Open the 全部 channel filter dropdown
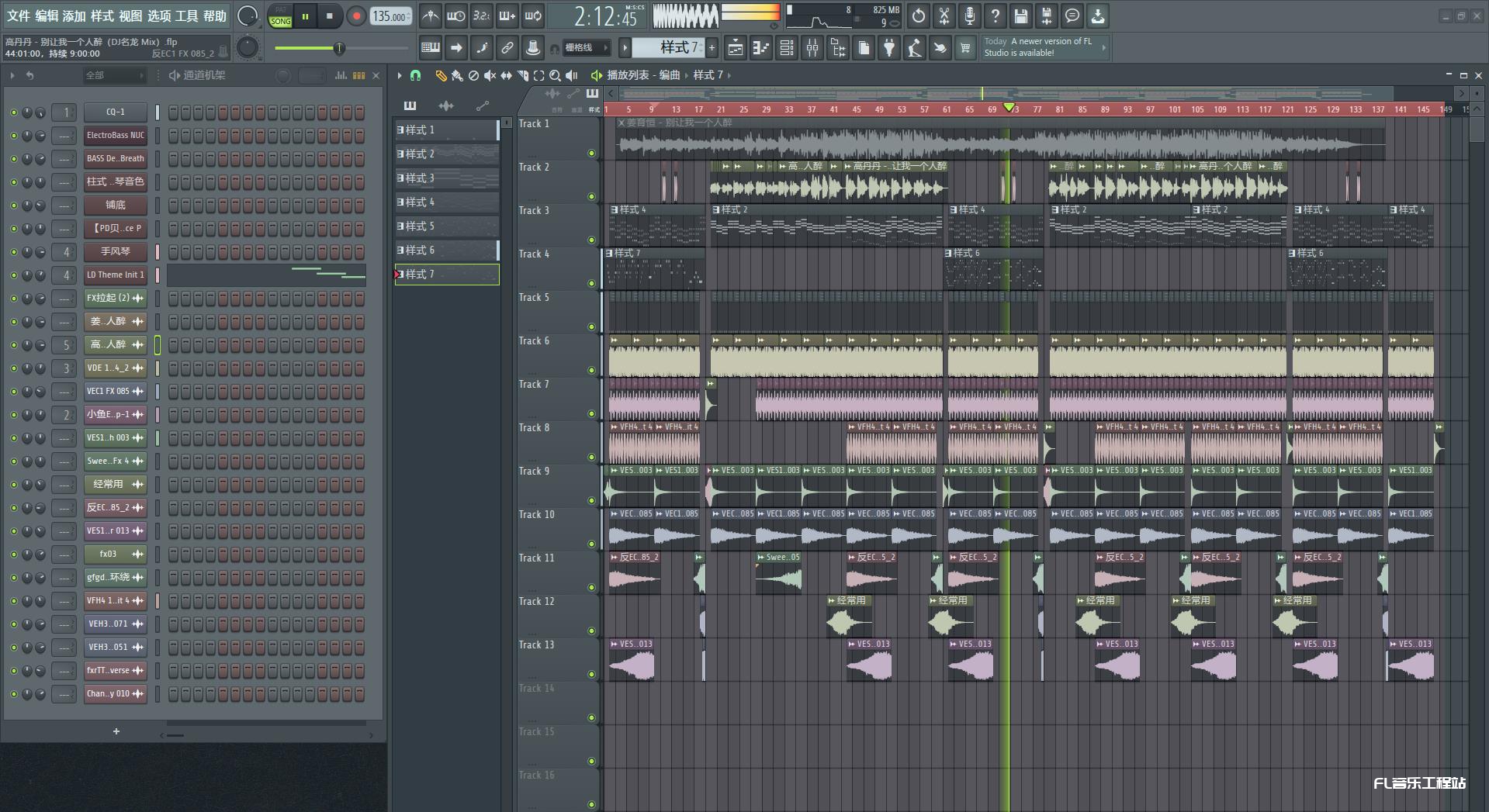Image resolution: width=1489 pixels, height=812 pixels. tap(114, 75)
